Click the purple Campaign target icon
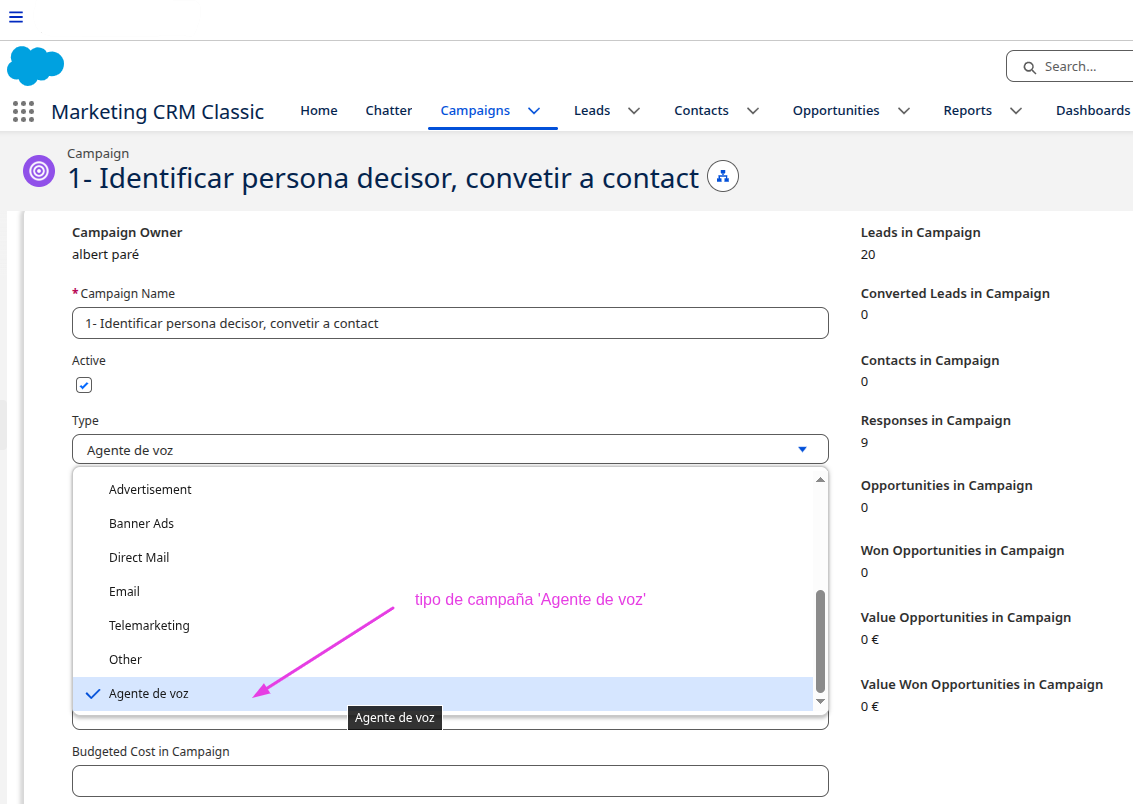 click(39, 171)
